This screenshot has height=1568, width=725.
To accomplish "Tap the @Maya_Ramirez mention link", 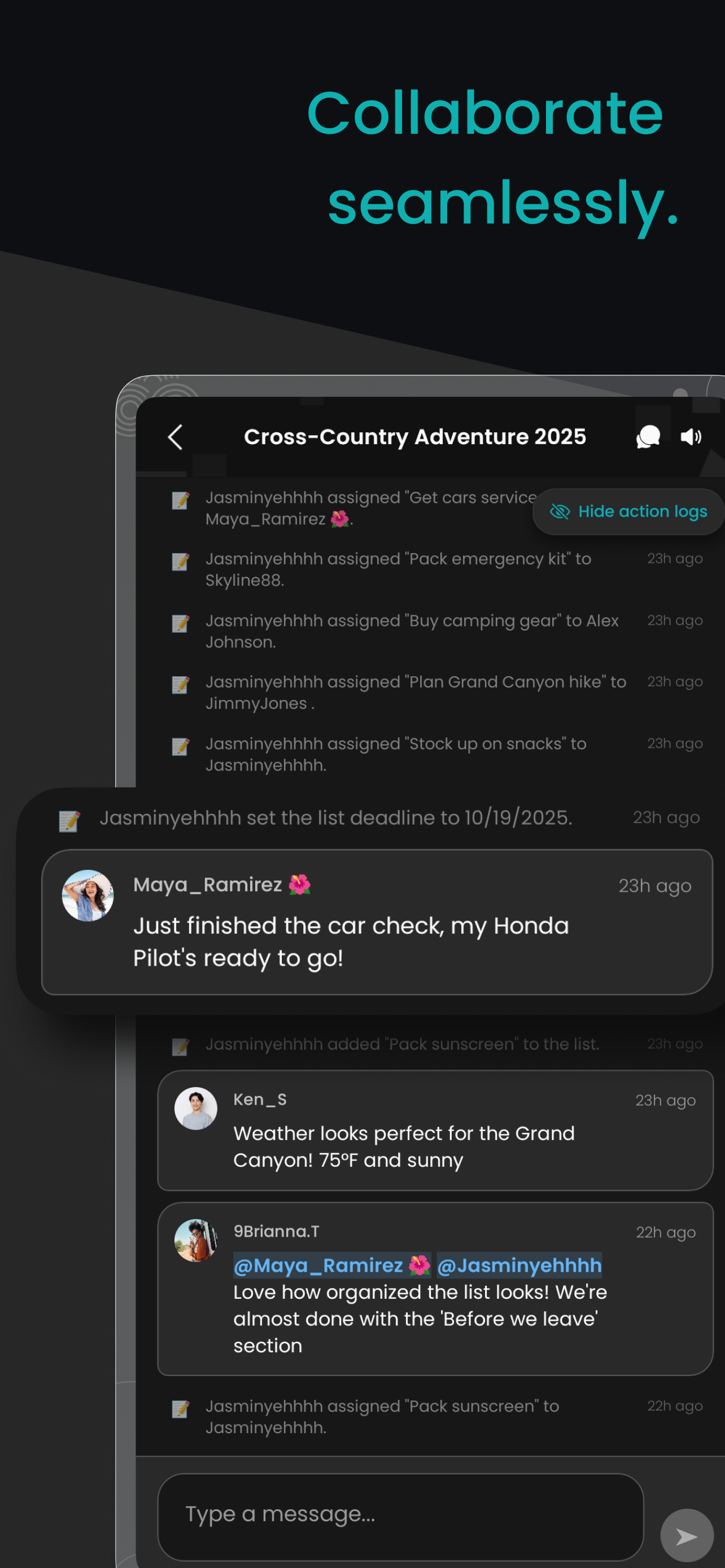I will point(332,1265).
